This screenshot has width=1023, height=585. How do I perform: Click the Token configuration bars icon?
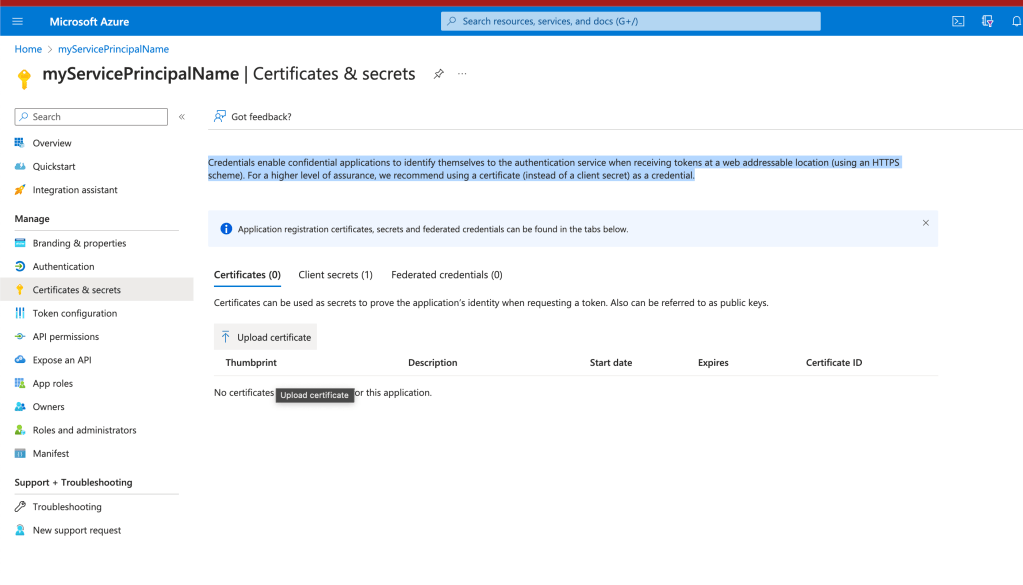[20, 313]
